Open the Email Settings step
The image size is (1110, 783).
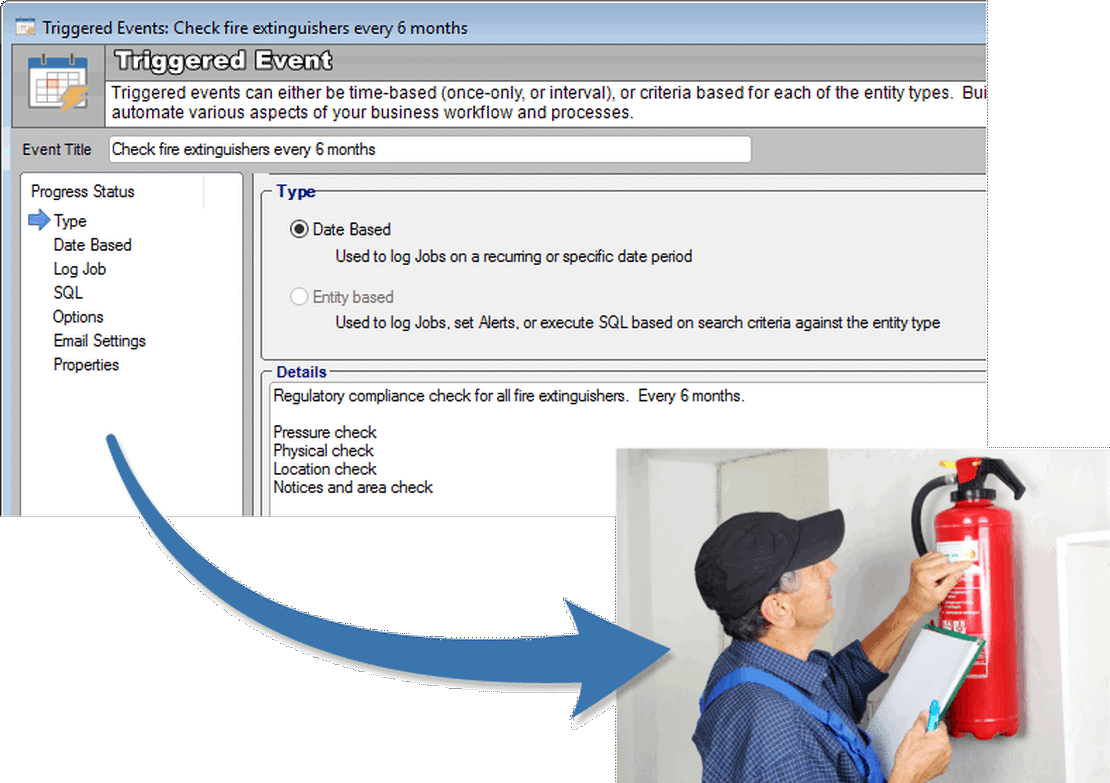click(99, 341)
